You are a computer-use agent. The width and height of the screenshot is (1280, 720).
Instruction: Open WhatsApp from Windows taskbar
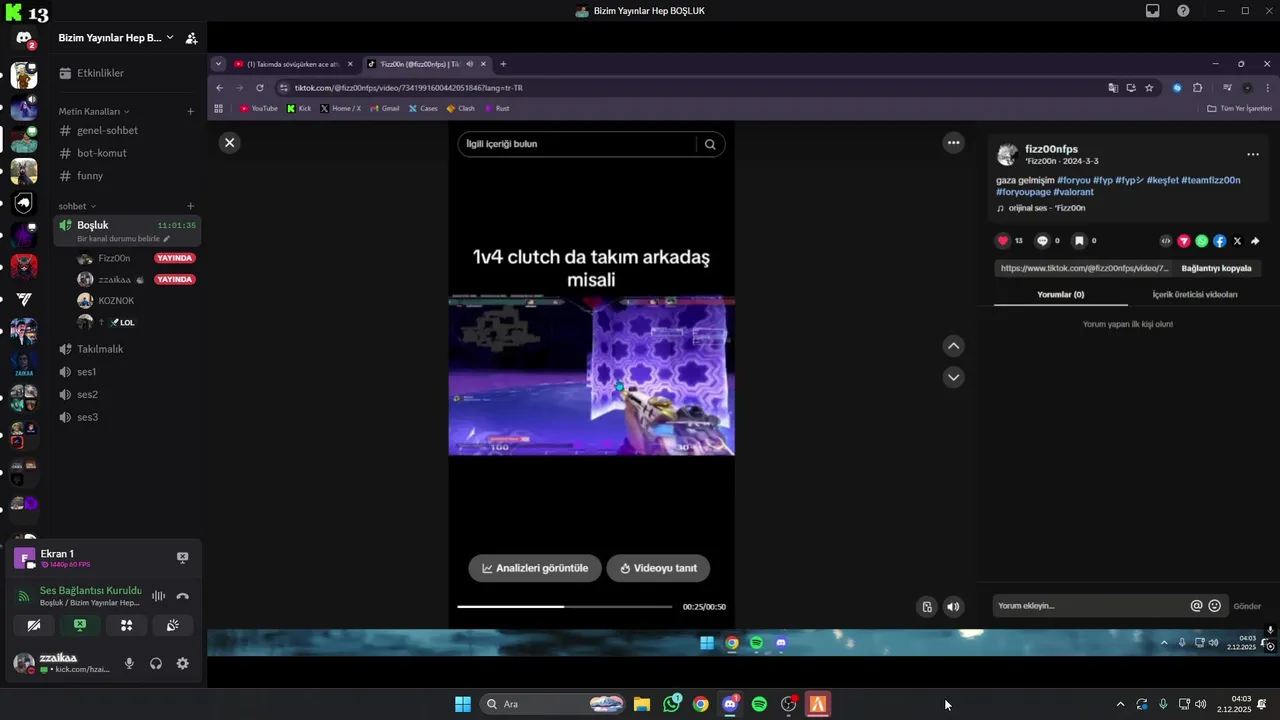point(672,704)
